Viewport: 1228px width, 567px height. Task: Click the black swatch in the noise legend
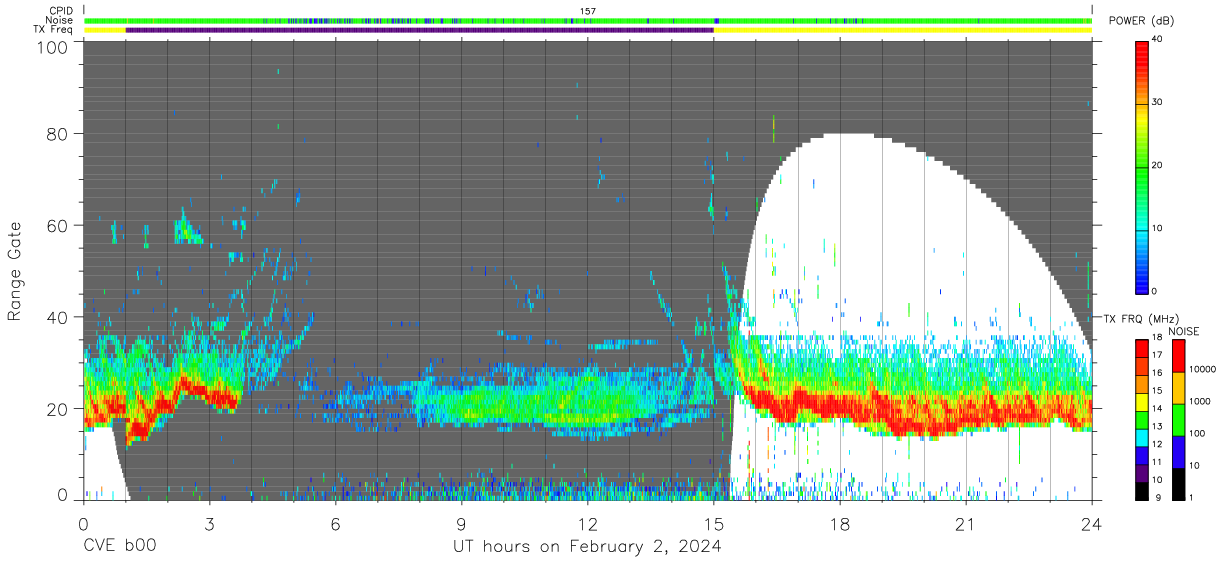[1179, 483]
